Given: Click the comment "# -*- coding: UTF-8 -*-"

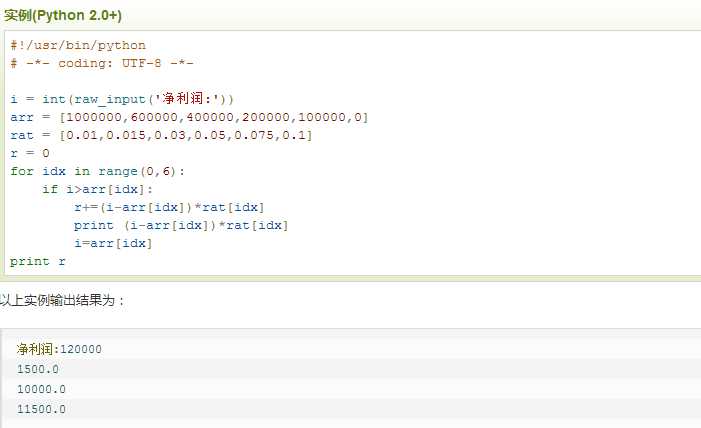Looking at the screenshot, I should (102, 63).
